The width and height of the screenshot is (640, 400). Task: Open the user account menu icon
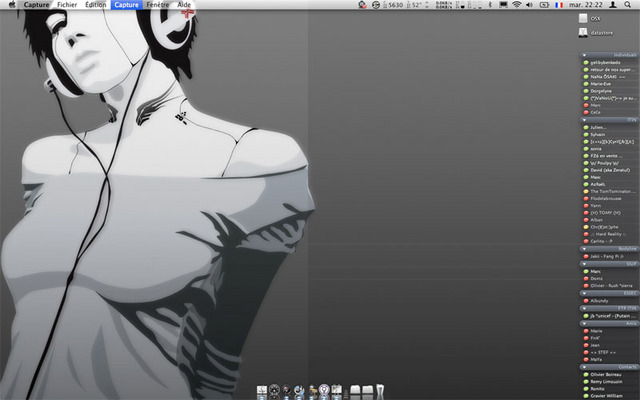613,5
